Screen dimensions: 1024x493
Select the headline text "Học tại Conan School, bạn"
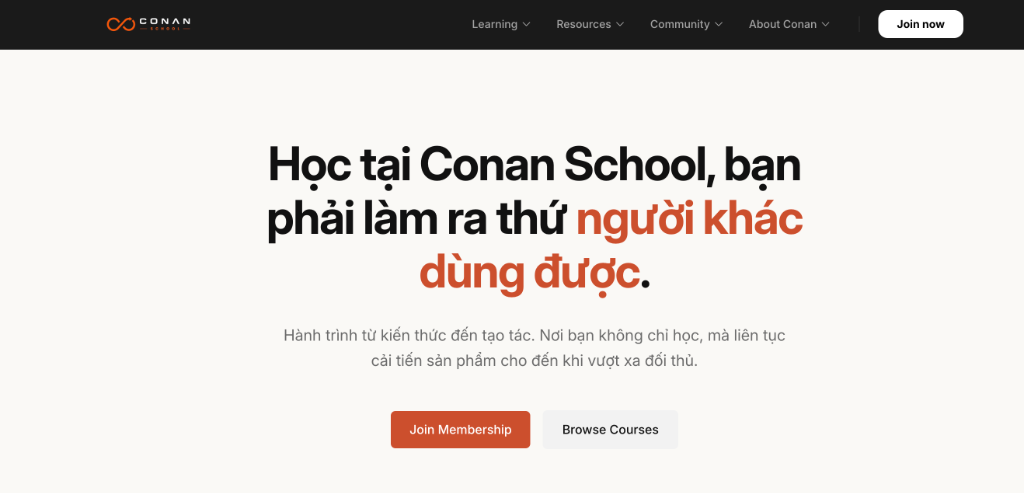534,166
